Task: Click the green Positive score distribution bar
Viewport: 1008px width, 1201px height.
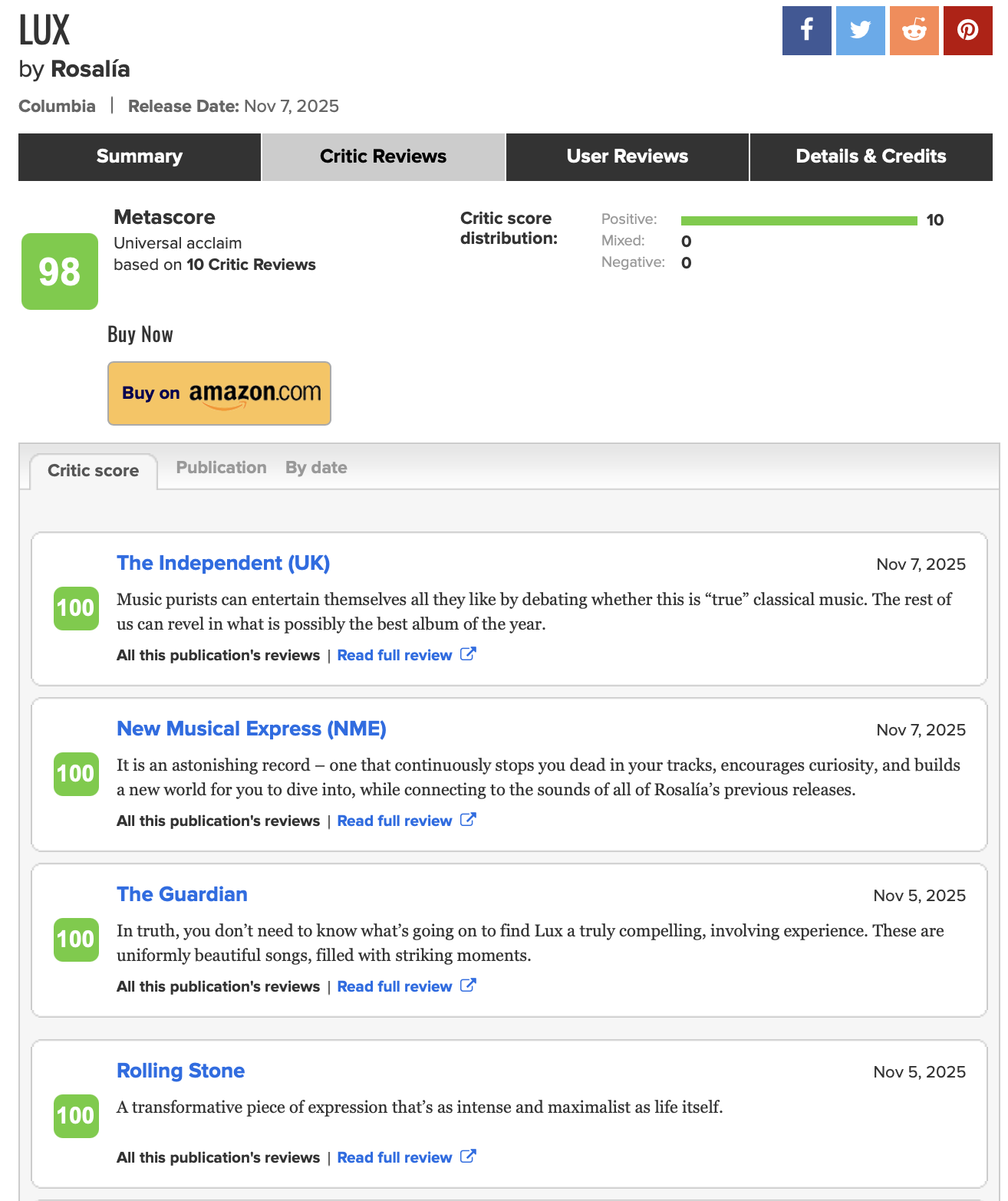Action: coord(799,221)
